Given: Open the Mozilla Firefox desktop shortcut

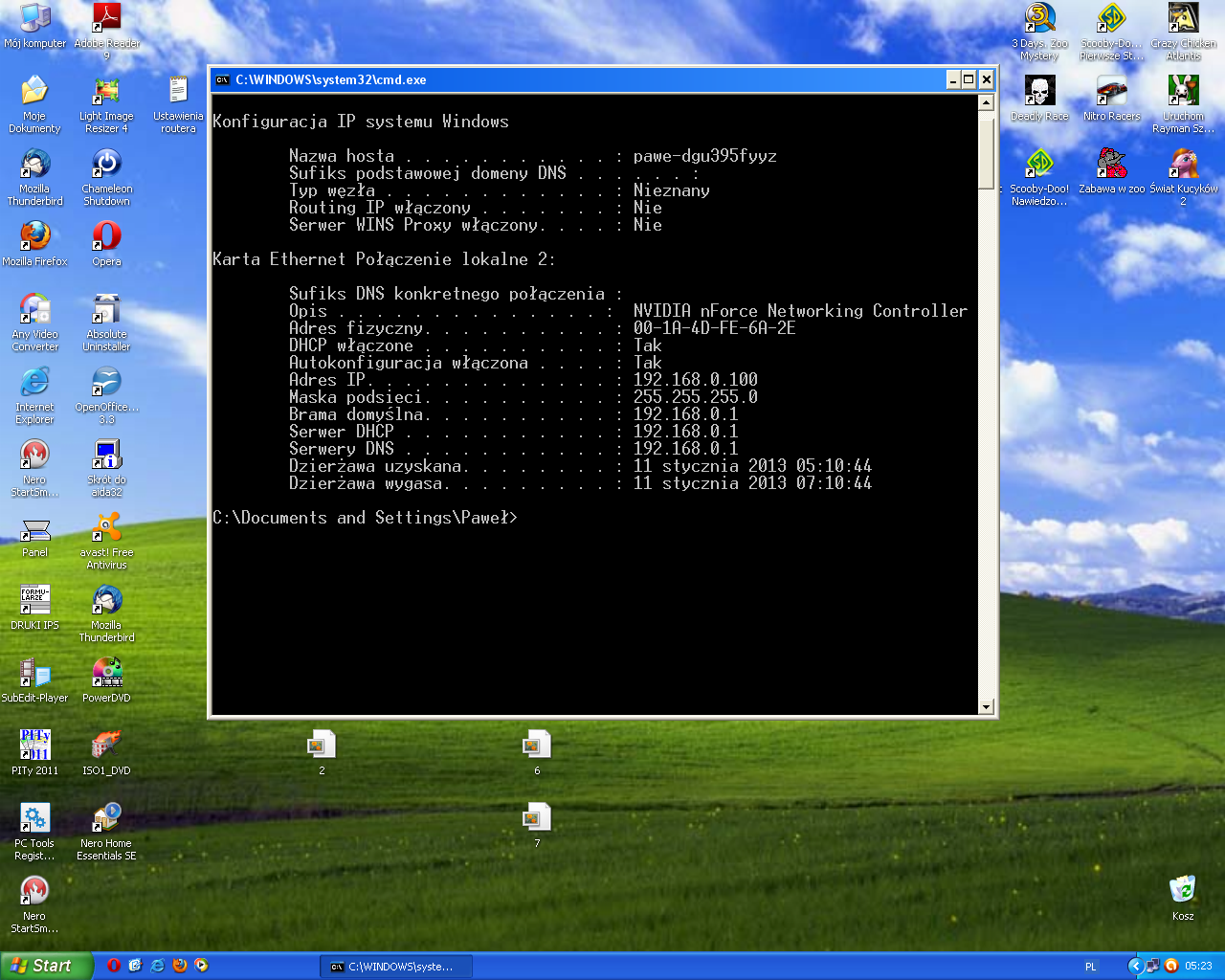Looking at the screenshot, I should [x=35, y=236].
